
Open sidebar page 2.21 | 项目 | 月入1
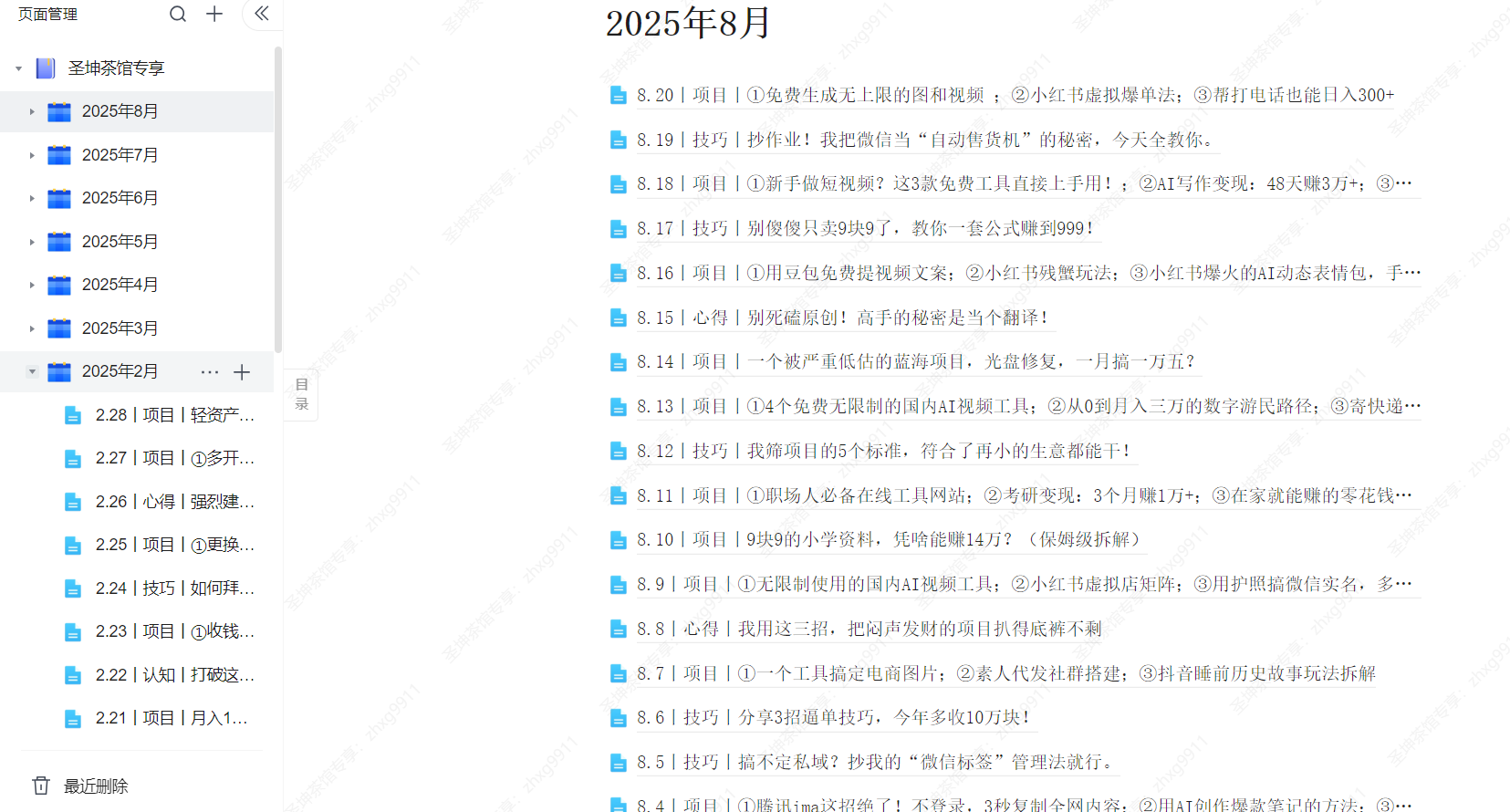coord(172,718)
